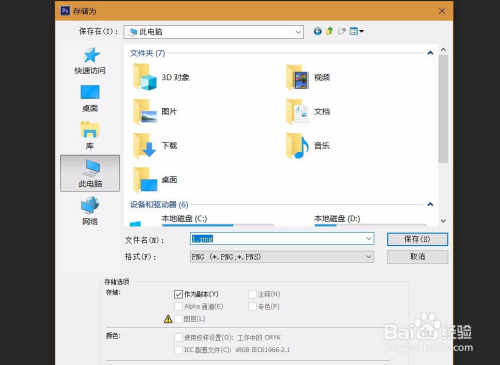Click the scrollbar up arrow

click(x=443, y=50)
